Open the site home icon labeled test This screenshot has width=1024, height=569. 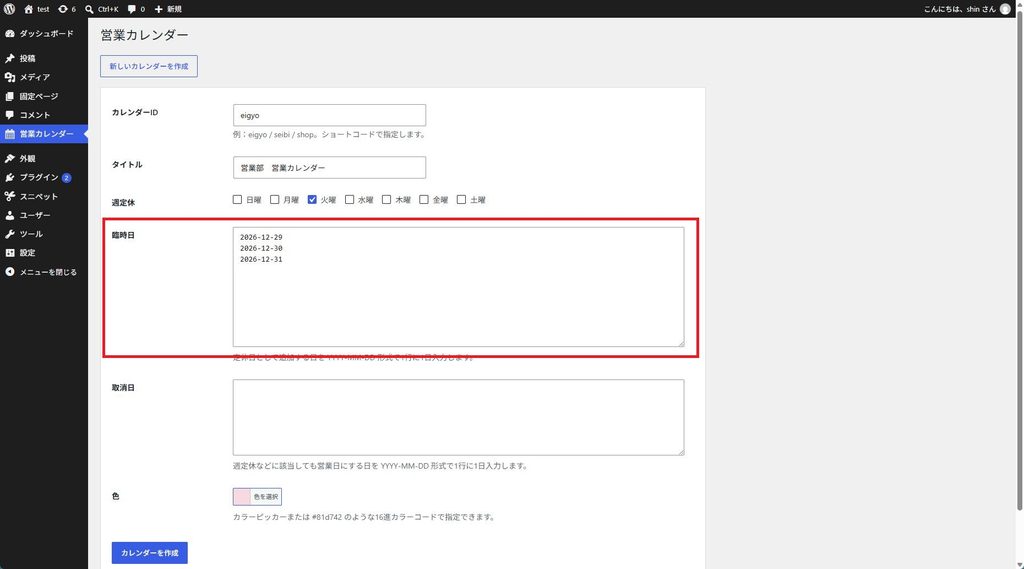click(28, 9)
